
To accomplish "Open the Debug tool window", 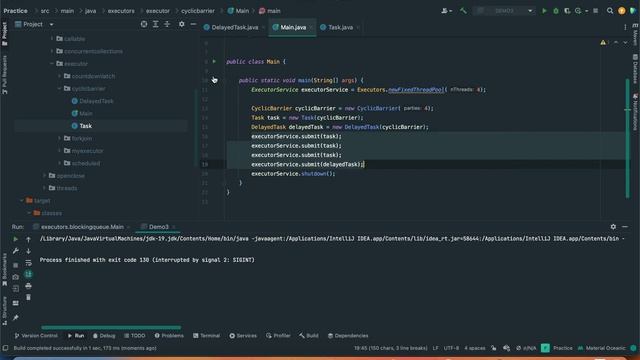I will [x=104, y=336].
